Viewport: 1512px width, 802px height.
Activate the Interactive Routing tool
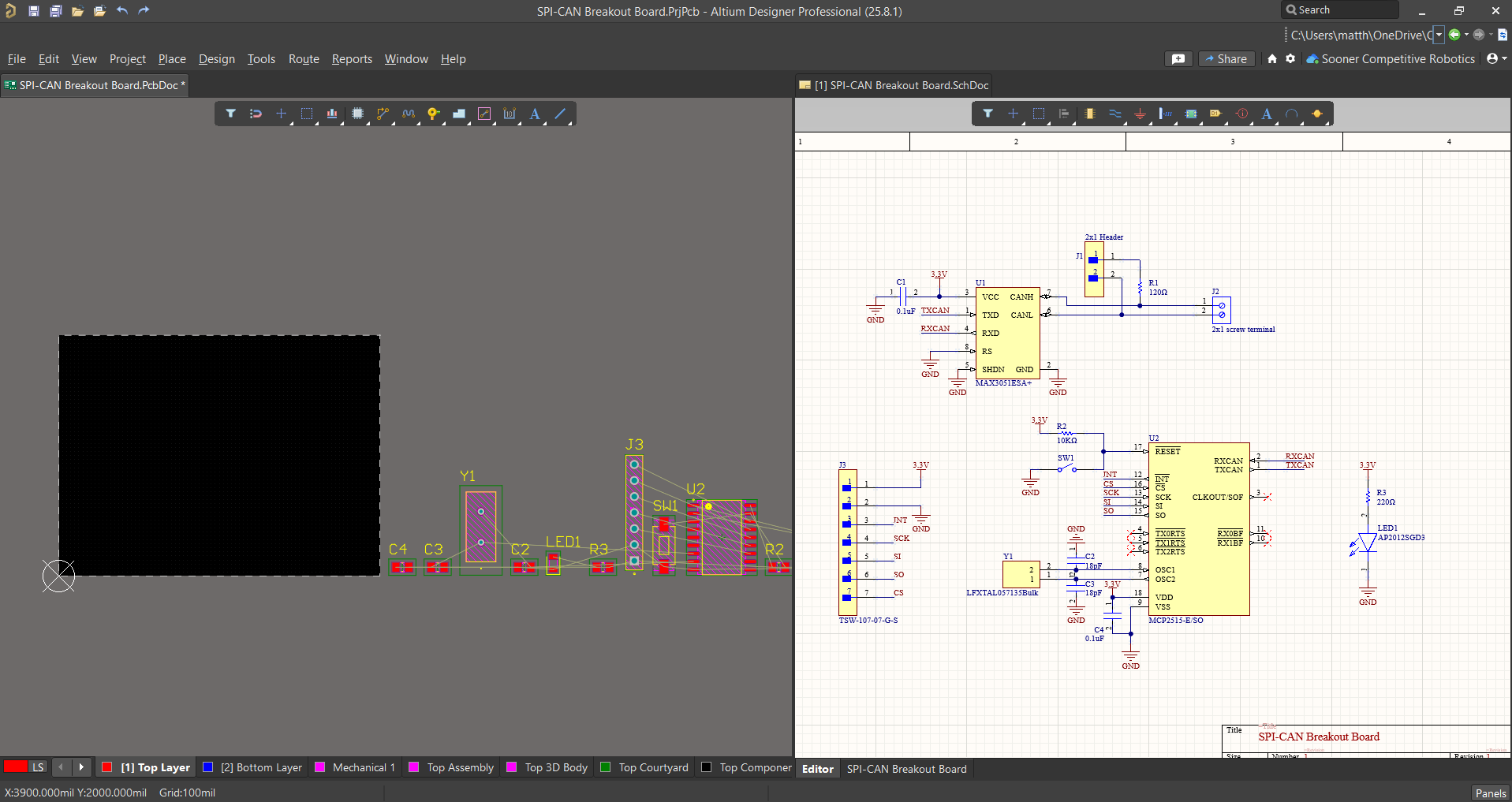[383, 114]
